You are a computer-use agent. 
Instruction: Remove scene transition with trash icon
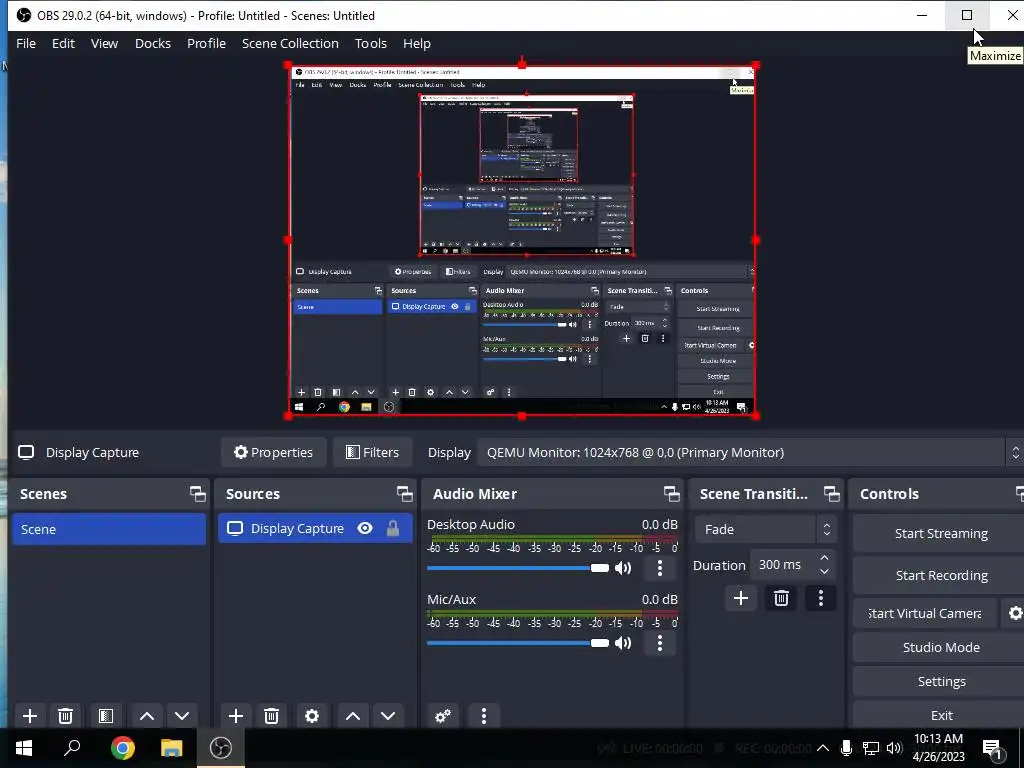coord(781,598)
